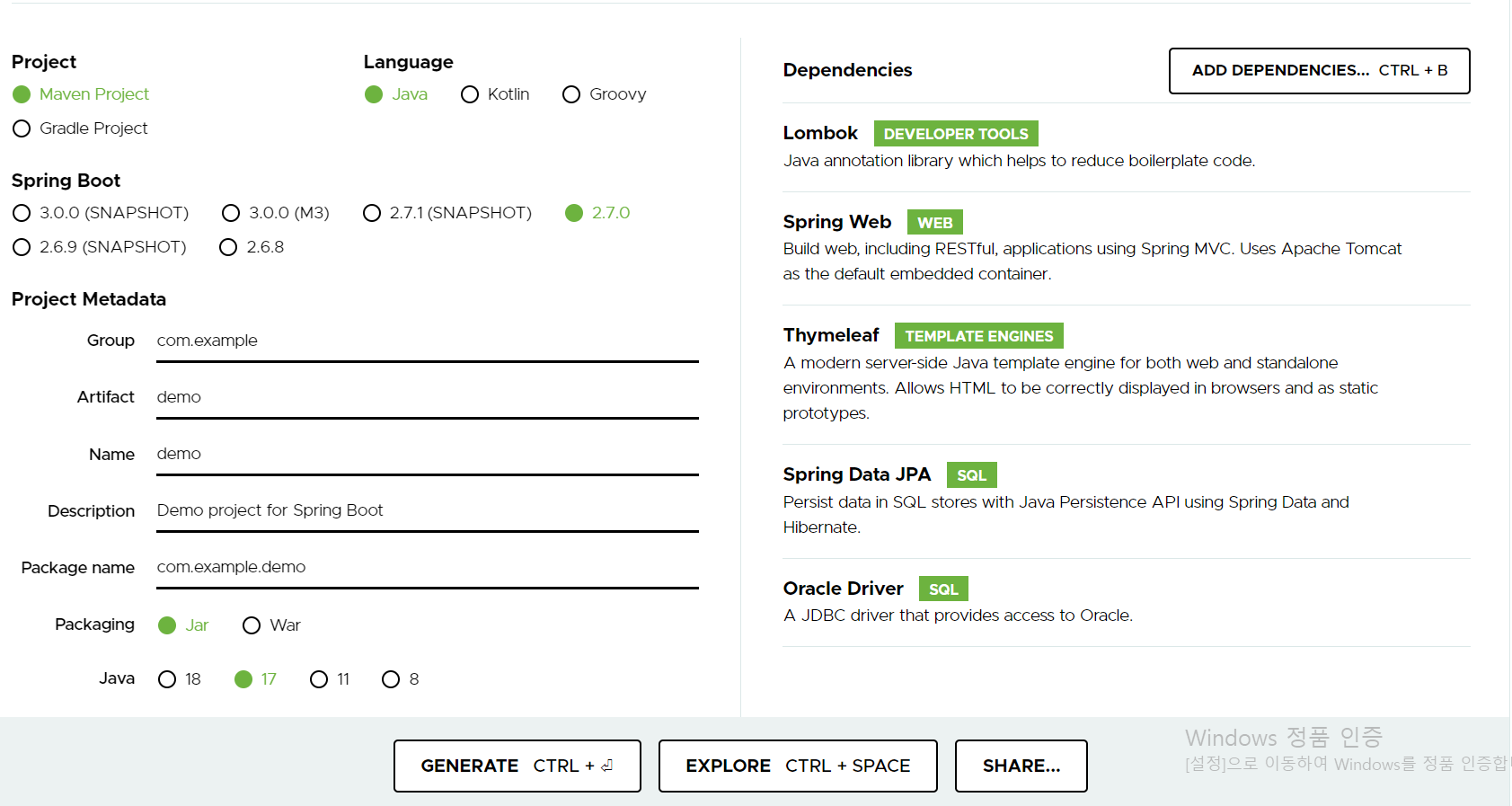The height and width of the screenshot is (806, 1512).
Task: Focus the Description input field
Action: (x=428, y=511)
